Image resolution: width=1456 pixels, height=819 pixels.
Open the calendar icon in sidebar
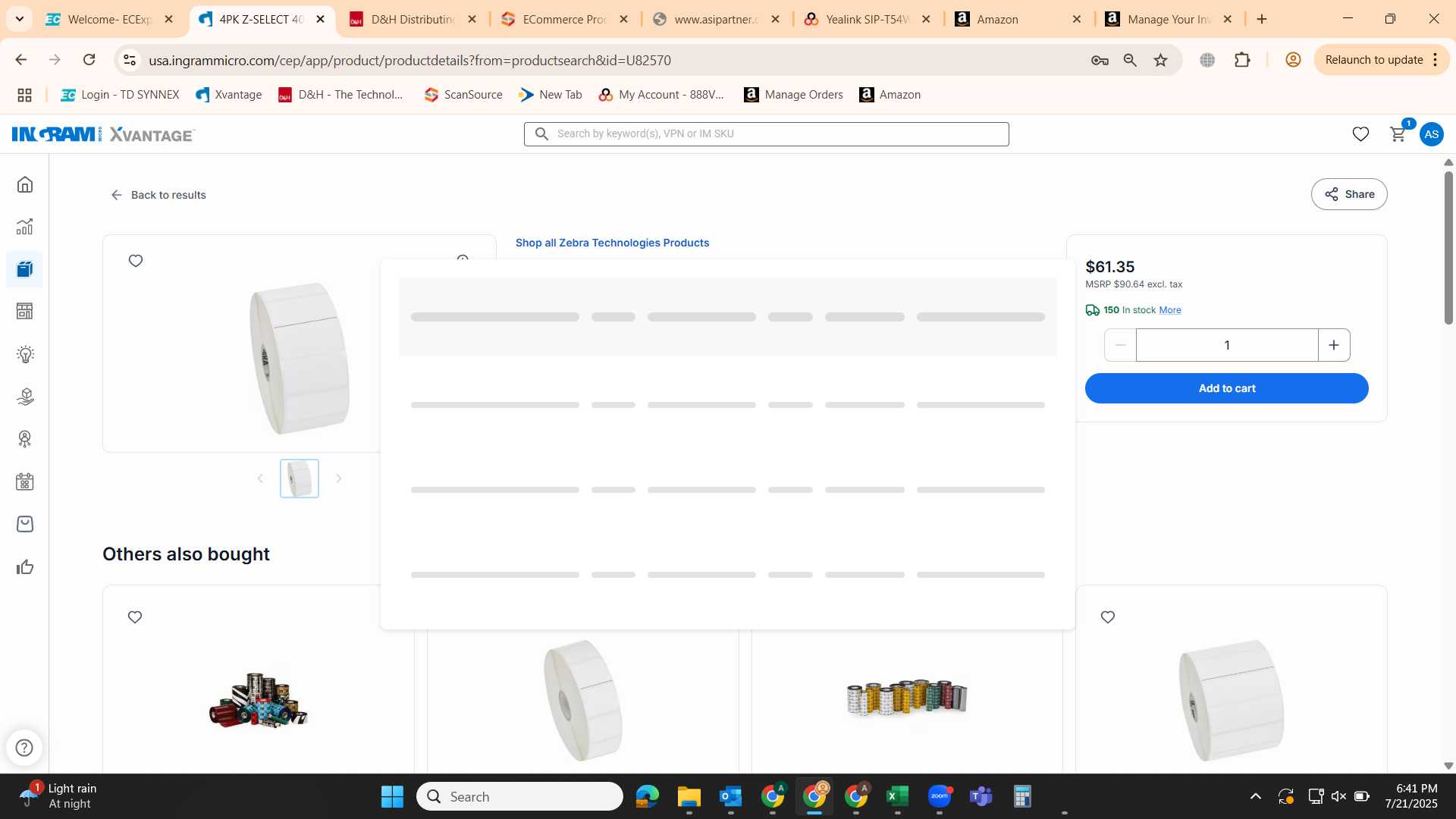coord(25,482)
